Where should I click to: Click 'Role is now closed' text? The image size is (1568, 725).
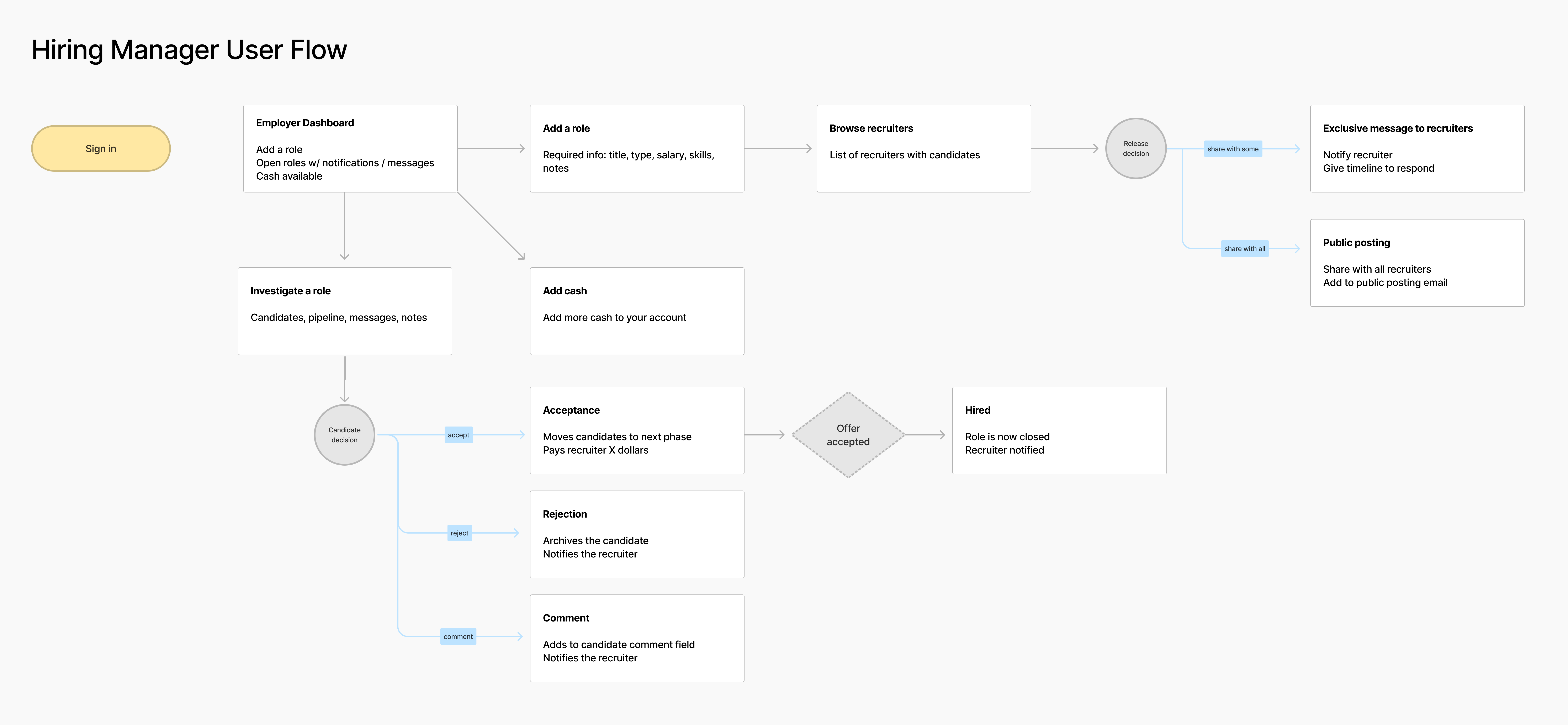click(1007, 437)
